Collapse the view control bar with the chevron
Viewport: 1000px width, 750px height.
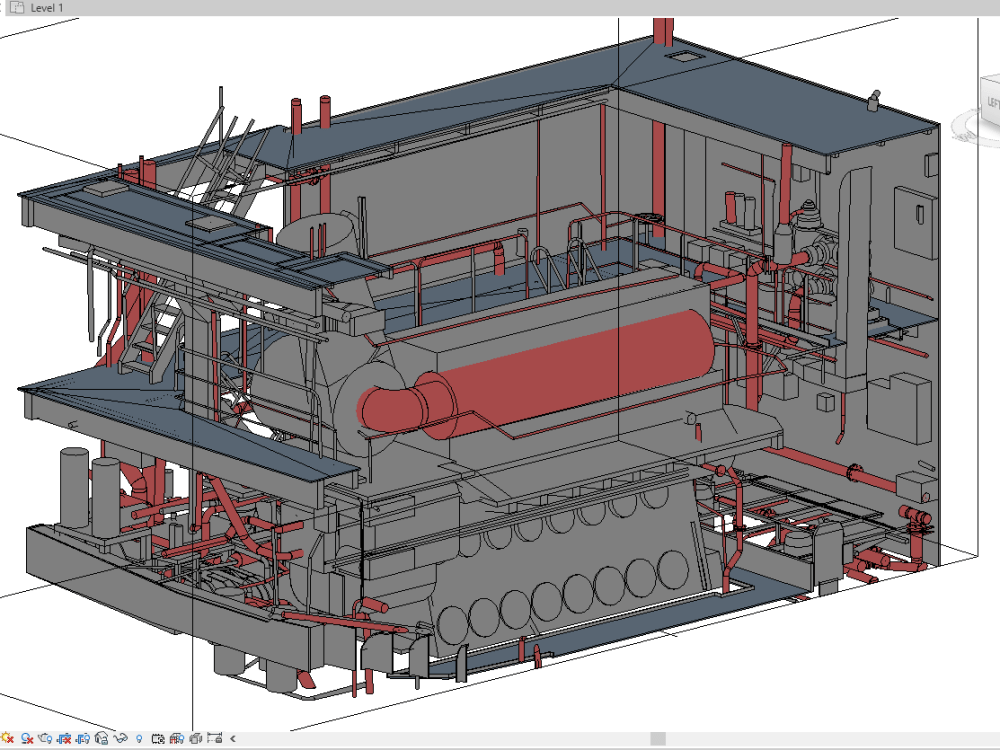coord(232,740)
